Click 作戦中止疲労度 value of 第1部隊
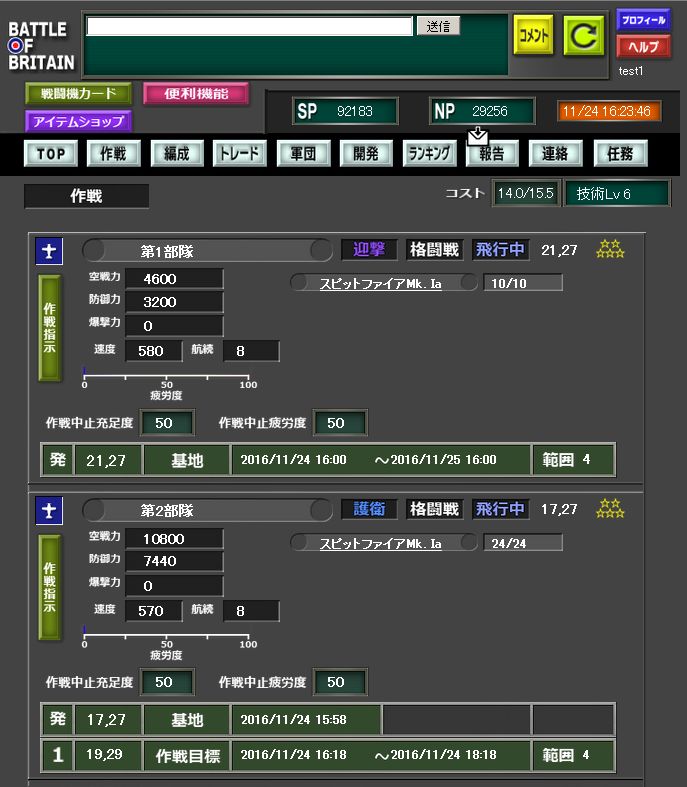 click(340, 423)
